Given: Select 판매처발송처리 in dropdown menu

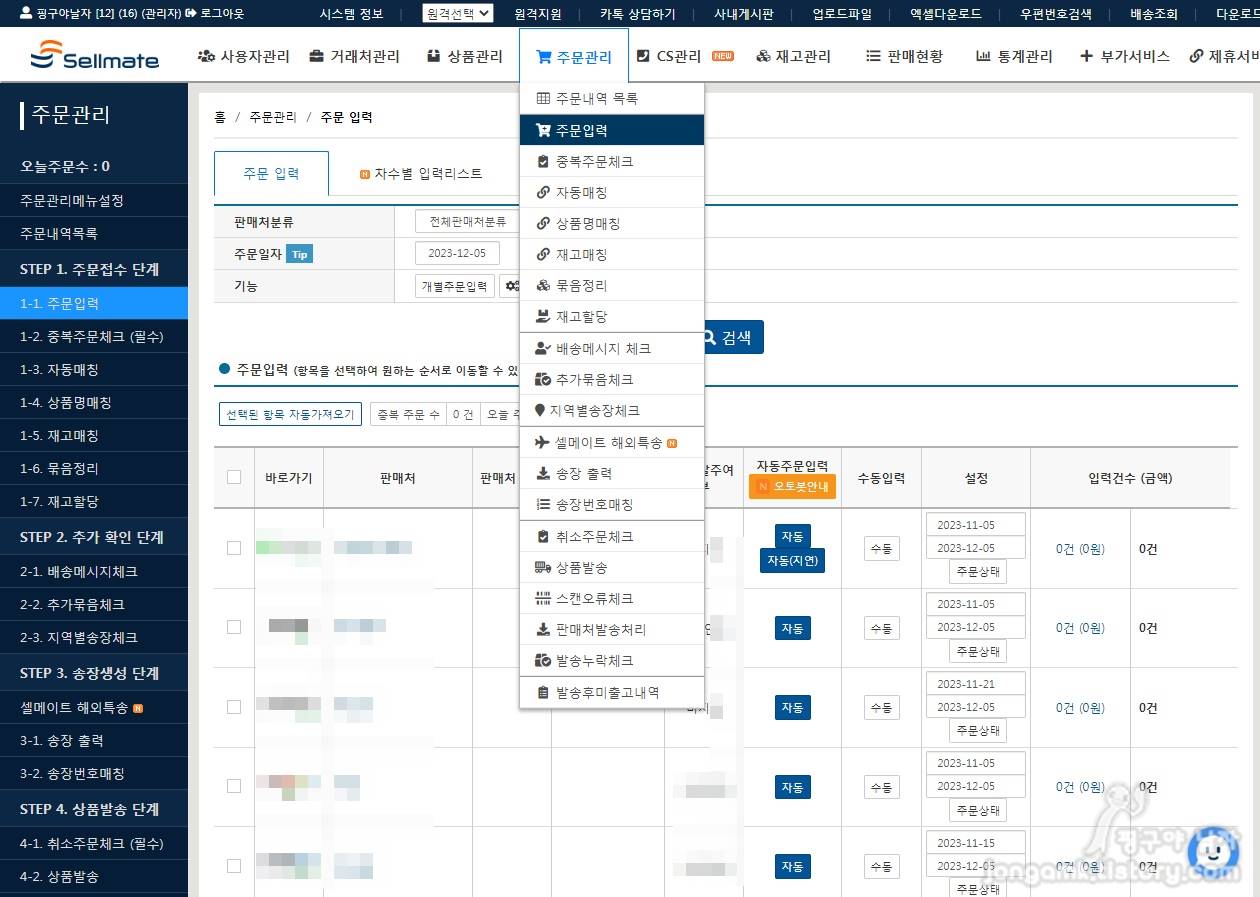Looking at the screenshot, I should pyautogui.click(x=612, y=629).
